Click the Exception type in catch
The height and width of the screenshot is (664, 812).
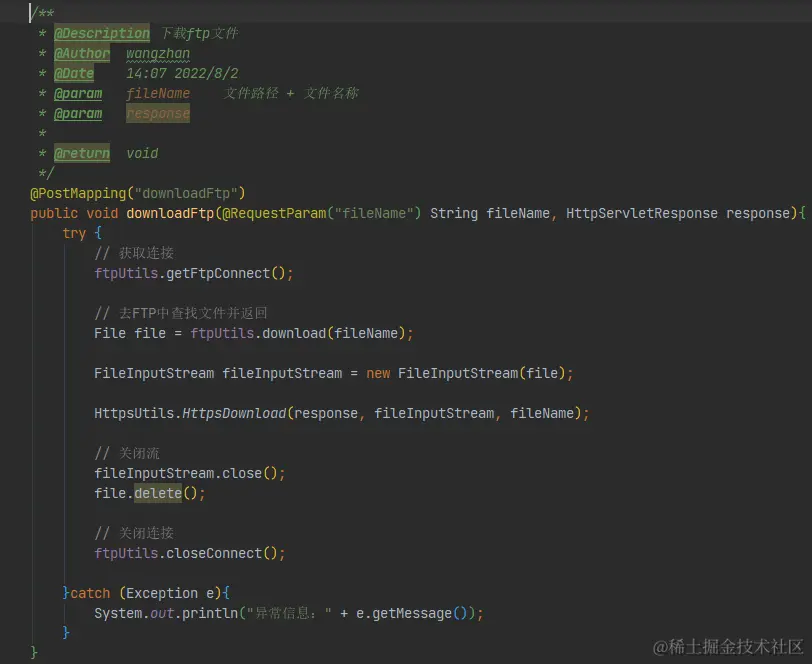click(162, 594)
